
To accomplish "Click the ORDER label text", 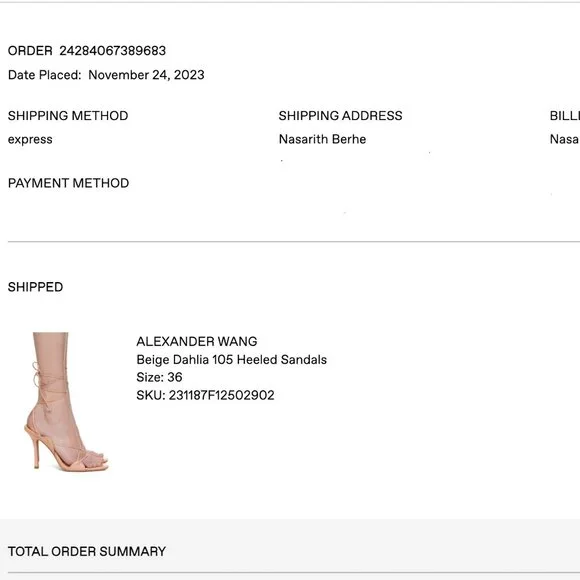I will [30, 51].
